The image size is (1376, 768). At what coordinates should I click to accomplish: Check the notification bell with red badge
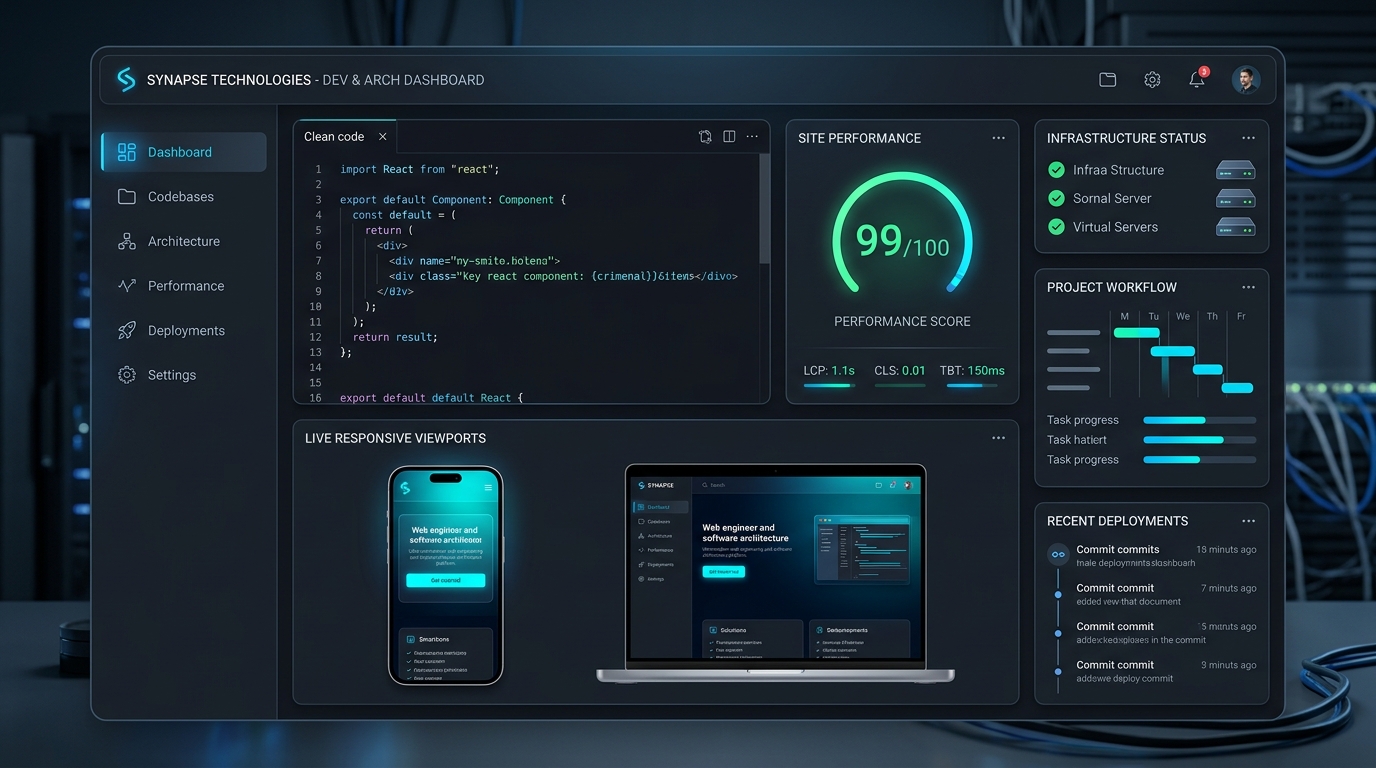click(x=1197, y=79)
